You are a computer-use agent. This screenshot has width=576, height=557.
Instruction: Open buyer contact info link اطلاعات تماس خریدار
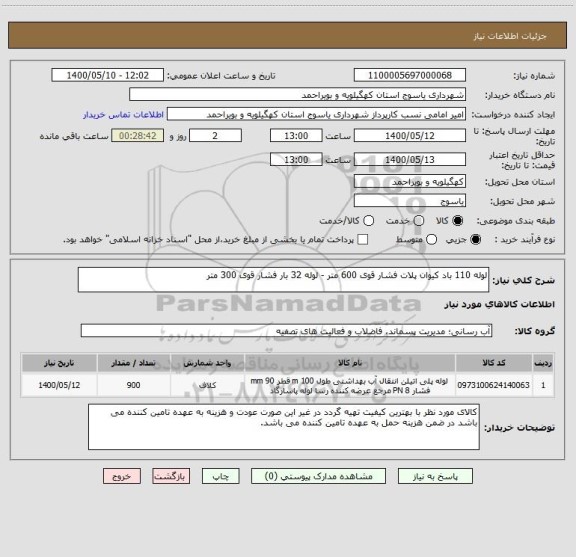click(x=123, y=115)
